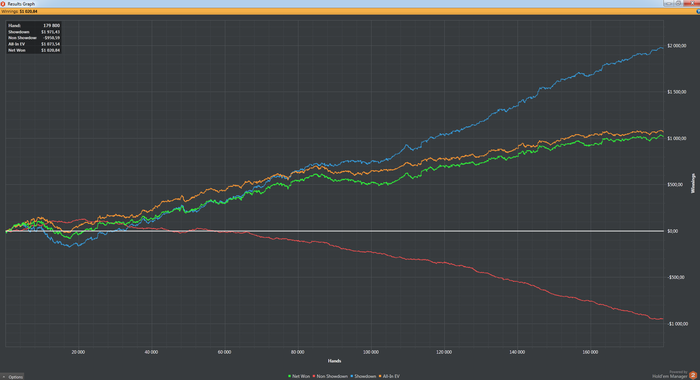Click the Showdown row in stats box

click(x=34, y=32)
